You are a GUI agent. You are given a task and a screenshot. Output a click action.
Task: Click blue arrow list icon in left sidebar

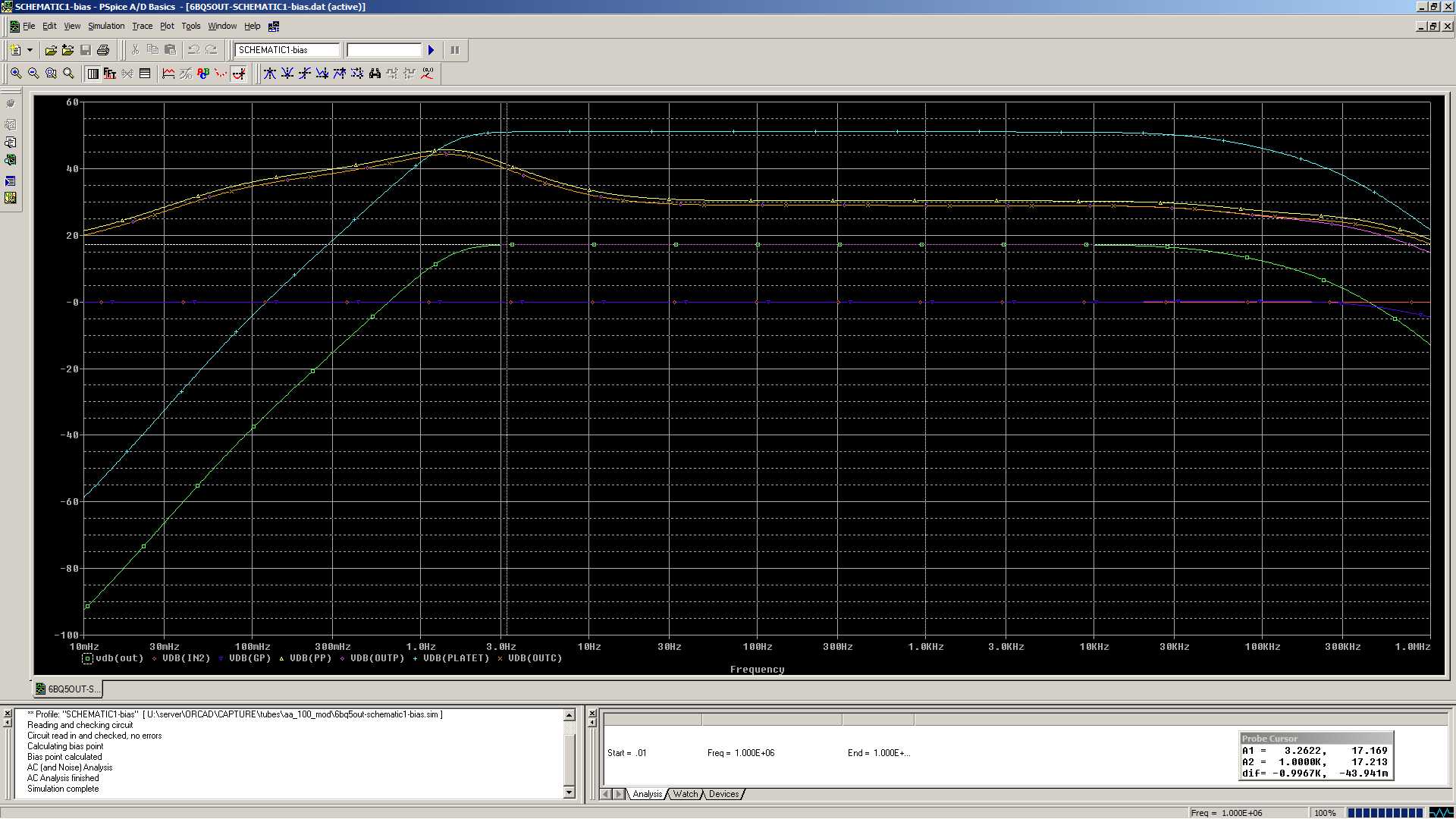[x=11, y=181]
